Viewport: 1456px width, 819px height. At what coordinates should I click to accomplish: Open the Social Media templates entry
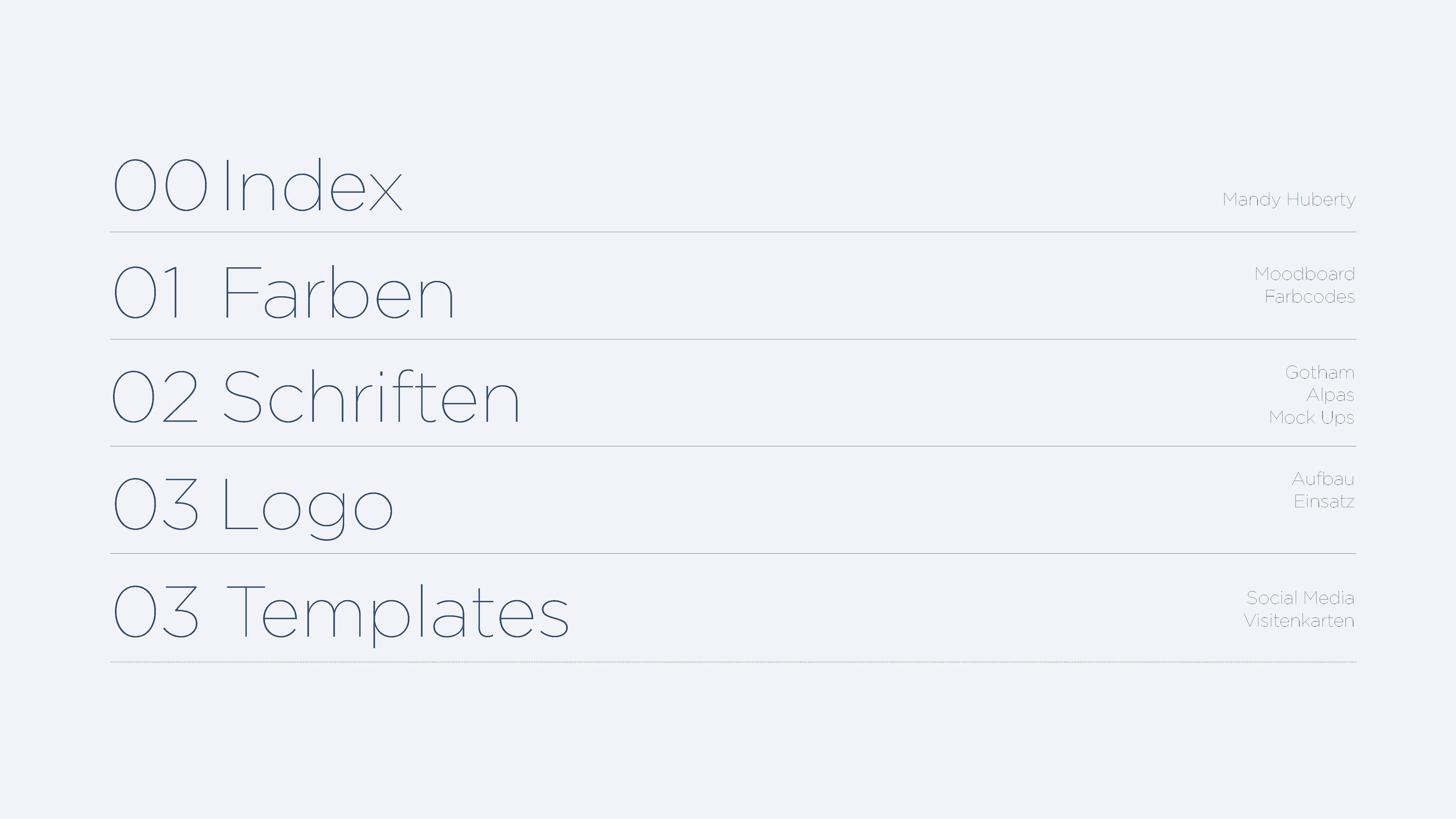point(1301,598)
